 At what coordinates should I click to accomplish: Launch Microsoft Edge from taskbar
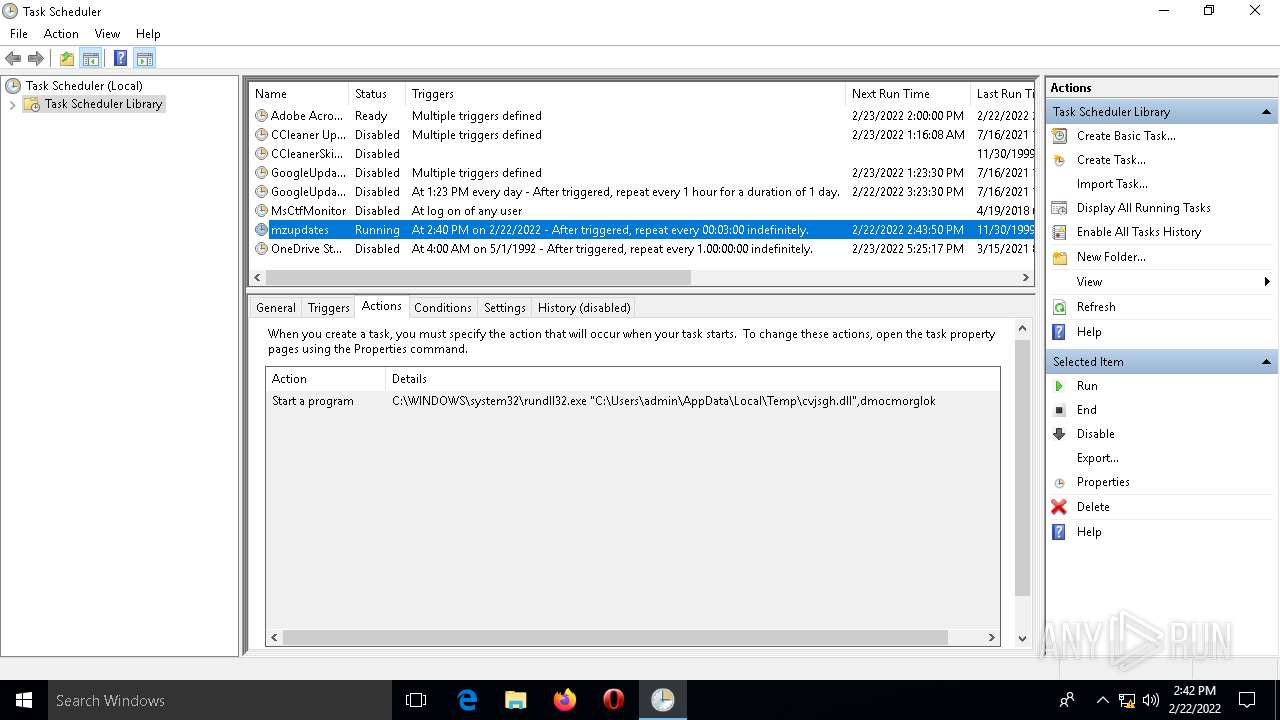click(x=466, y=700)
